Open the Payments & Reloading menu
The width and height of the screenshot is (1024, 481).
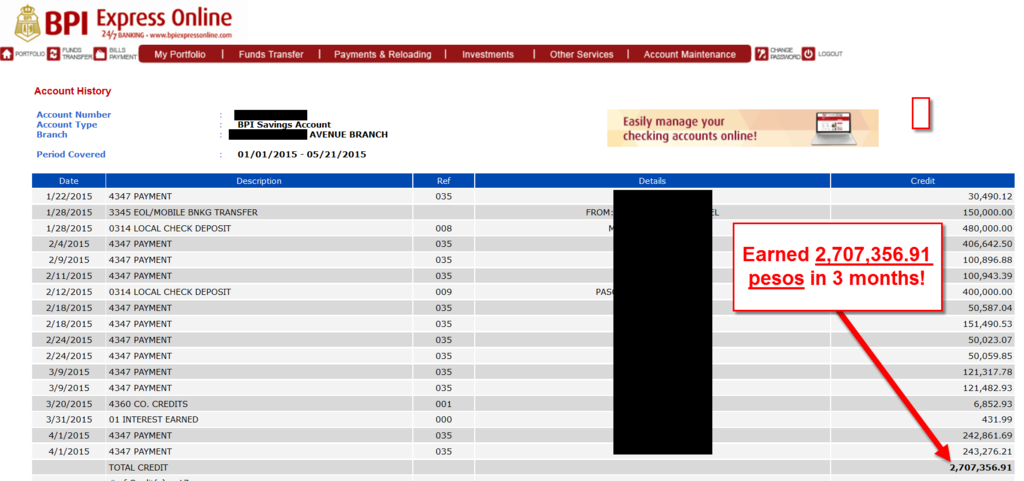click(x=383, y=55)
